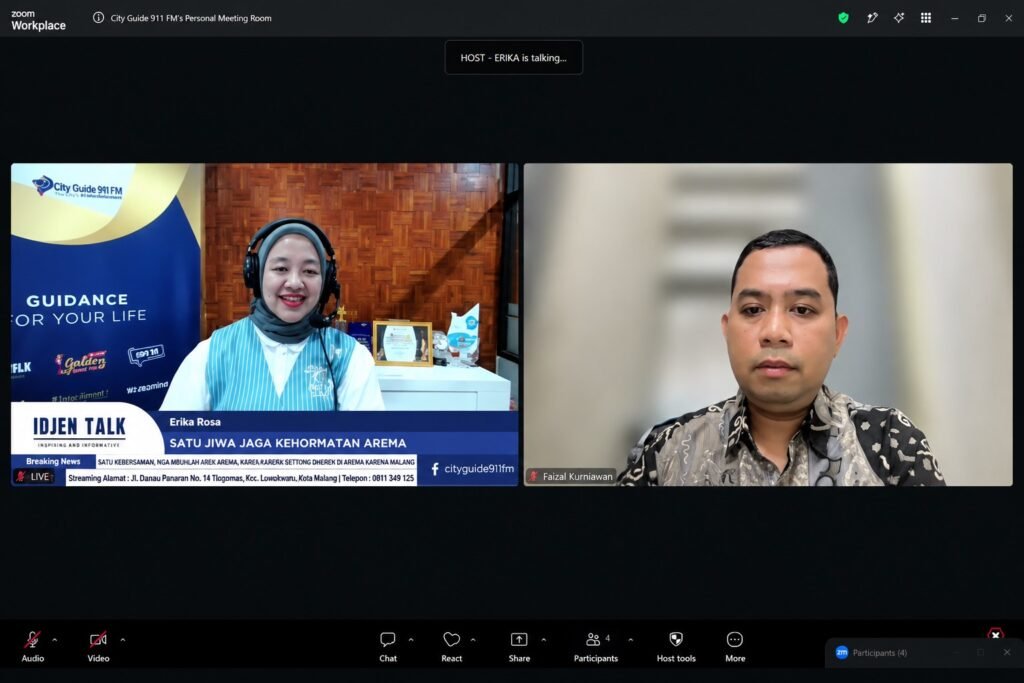The width and height of the screenshot is (1024, 683).
Task: Click the Participants (4) mini window title
Action: tap(880, 653)
